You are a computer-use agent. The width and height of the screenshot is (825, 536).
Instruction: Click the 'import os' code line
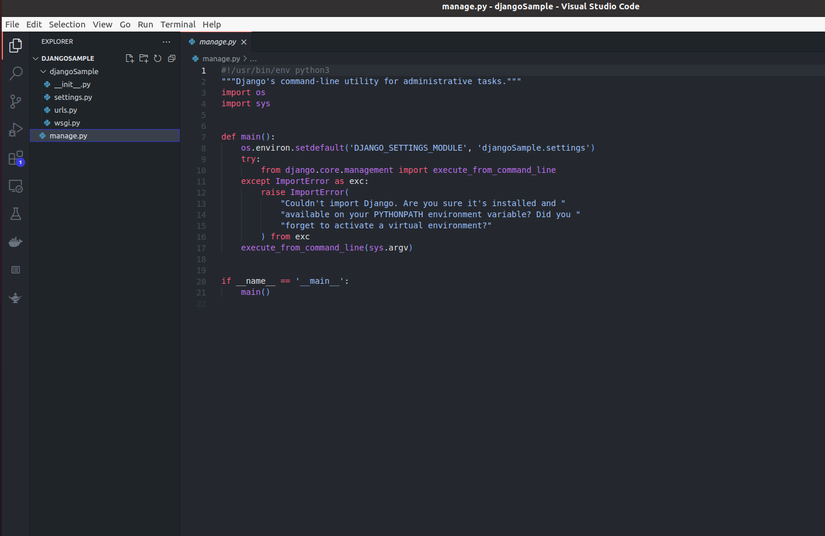click(x=243, y=93)
